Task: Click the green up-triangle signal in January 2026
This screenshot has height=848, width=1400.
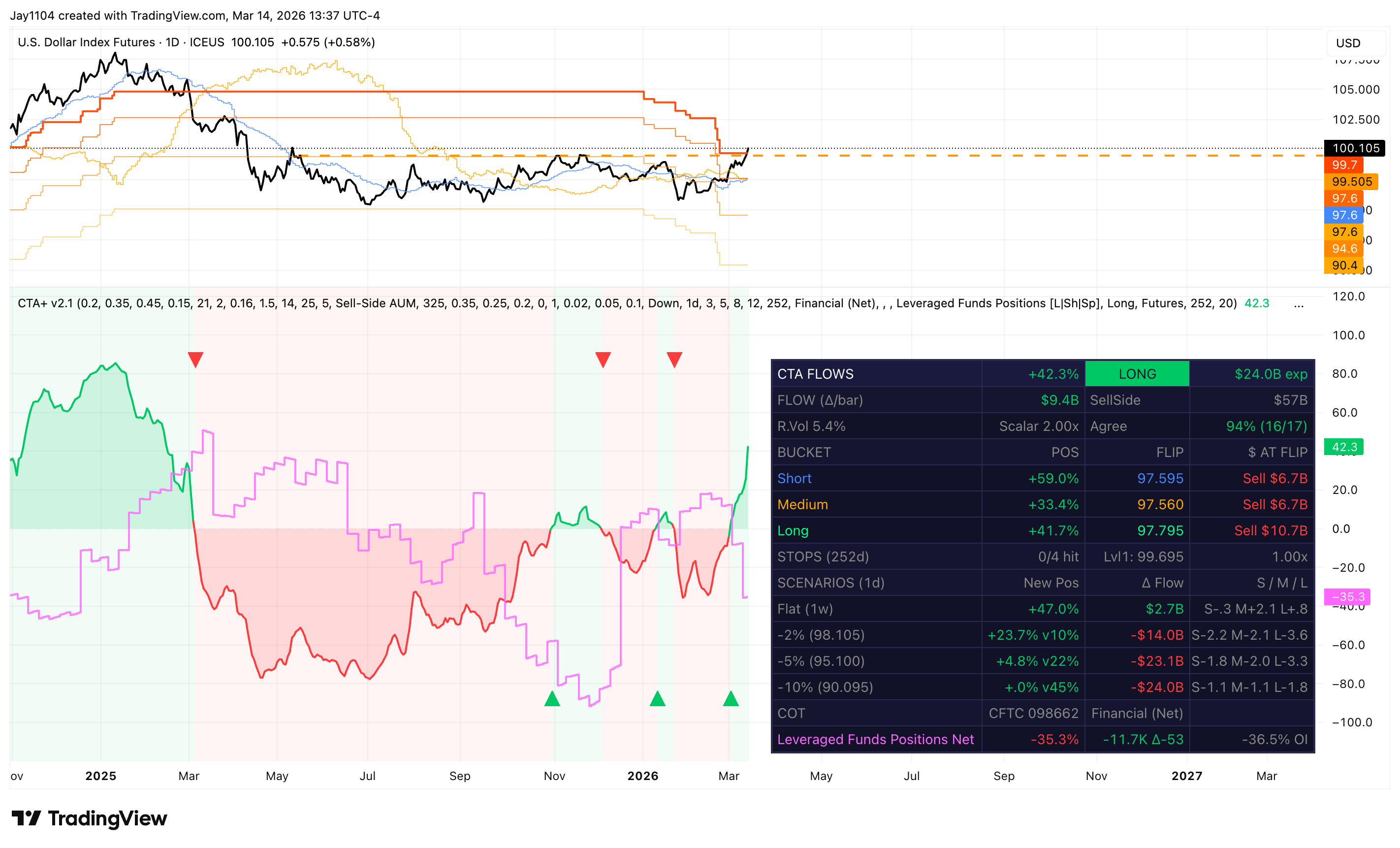Action: (x=657, y=699)
